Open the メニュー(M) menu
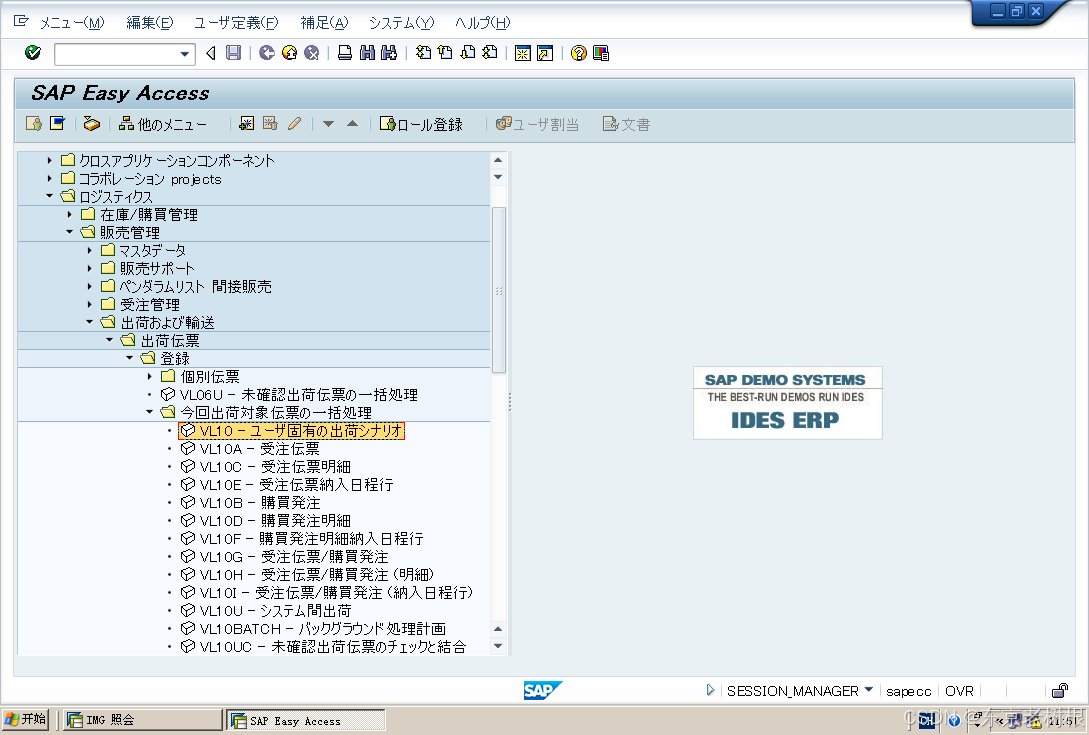Screen dimensions: 1089x735 coord(72,23)
